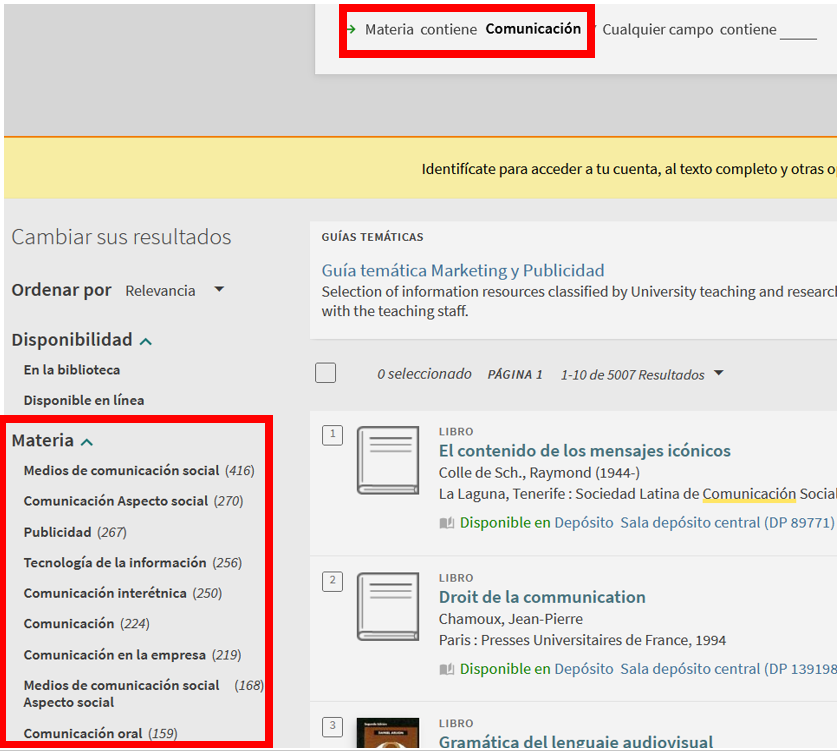Click green arrow beside Materia contiene
Image resolution: width=840 pixels, height=755 pixels.
351,29
